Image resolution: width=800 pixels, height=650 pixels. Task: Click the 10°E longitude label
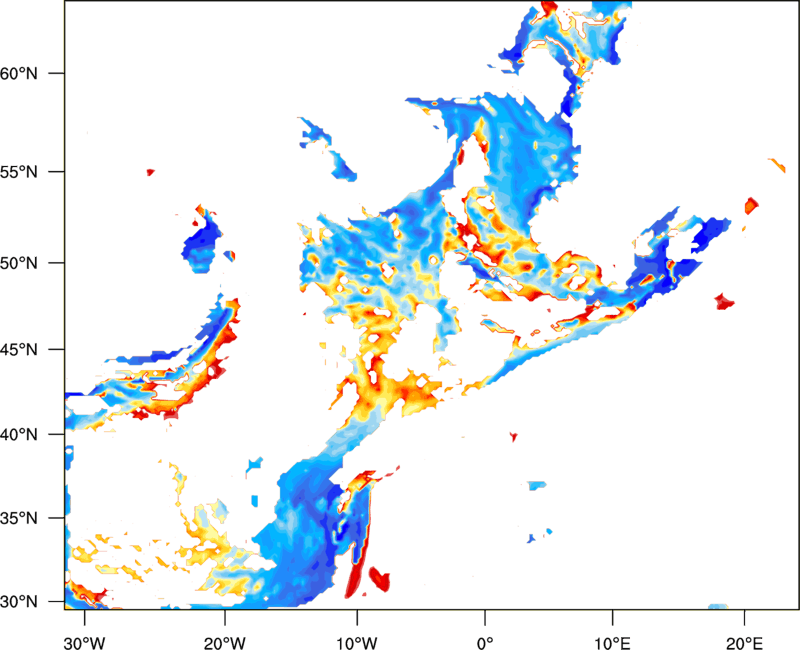click(612, 643)
